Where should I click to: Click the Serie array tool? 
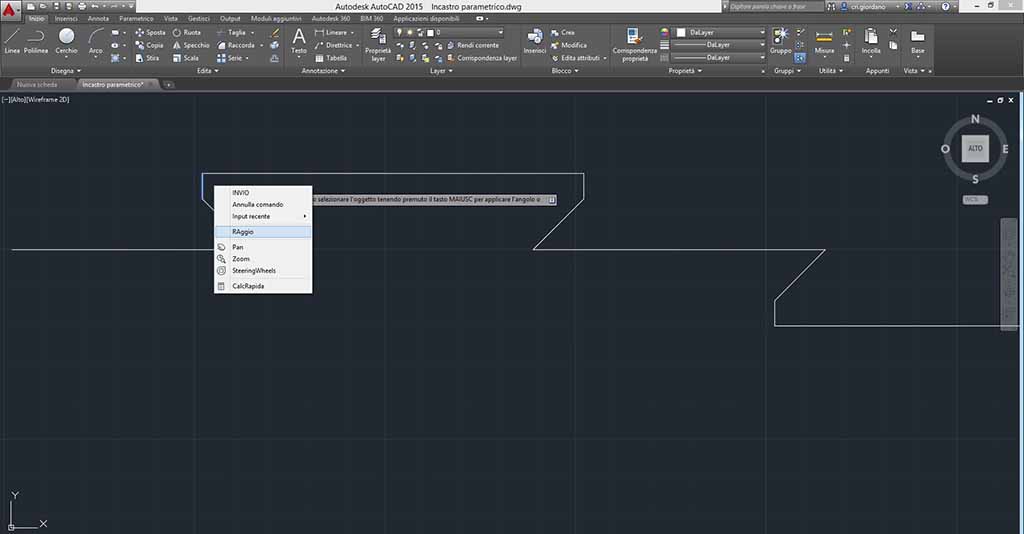229,58
